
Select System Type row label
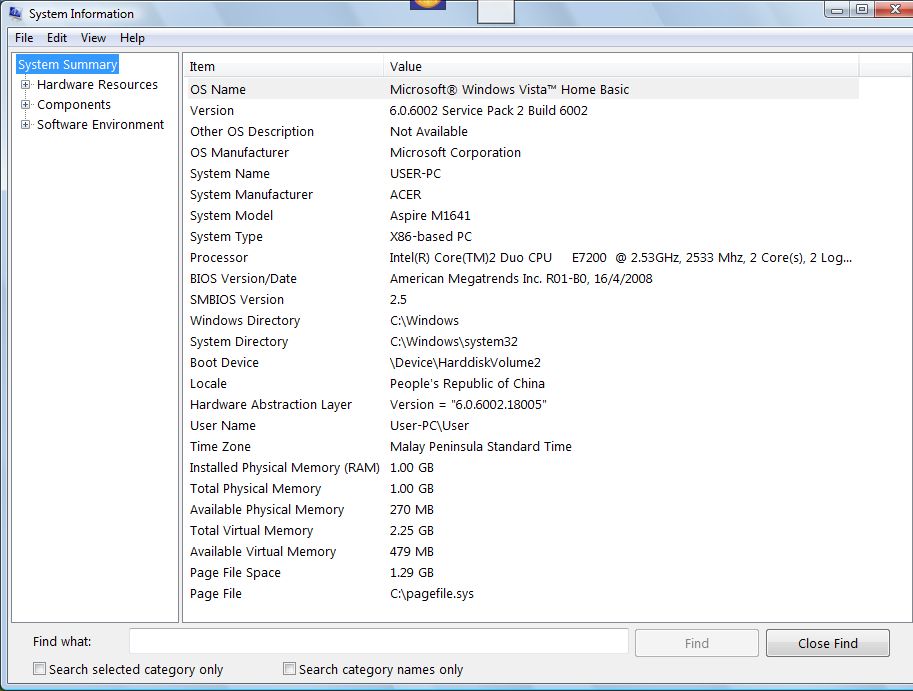227,236
